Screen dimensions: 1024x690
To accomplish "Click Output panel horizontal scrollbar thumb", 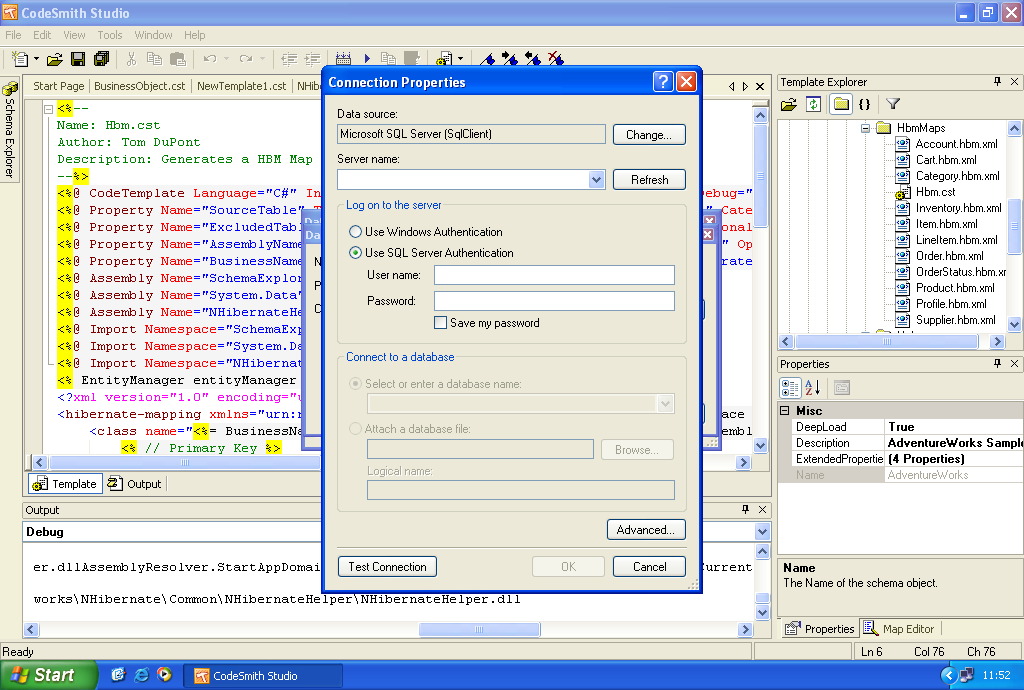I will (x=479, y=629).
